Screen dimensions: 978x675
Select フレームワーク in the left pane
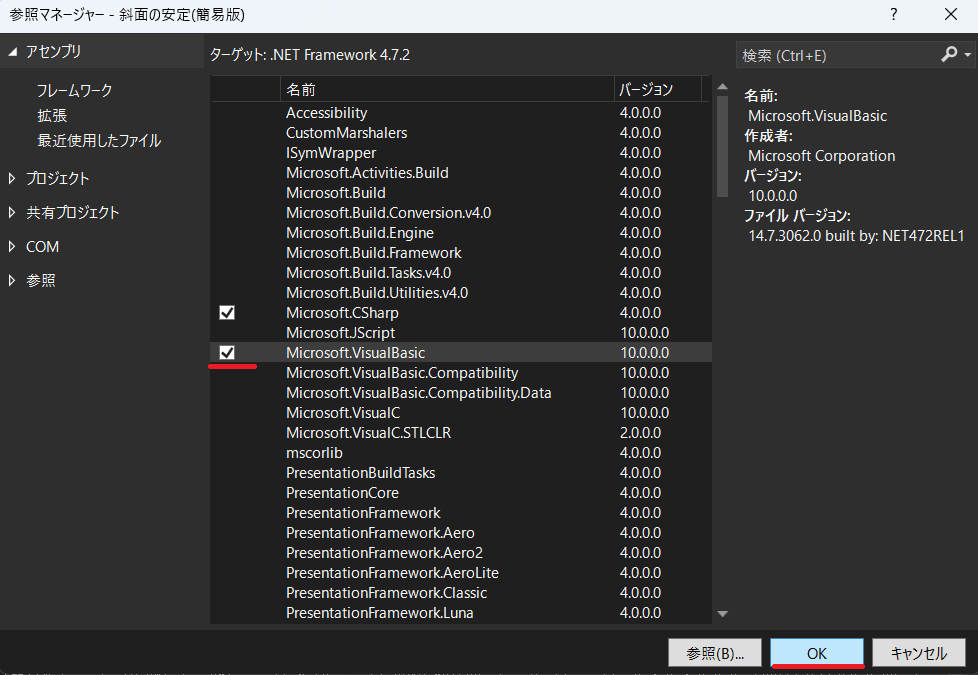tap(75, 91)
